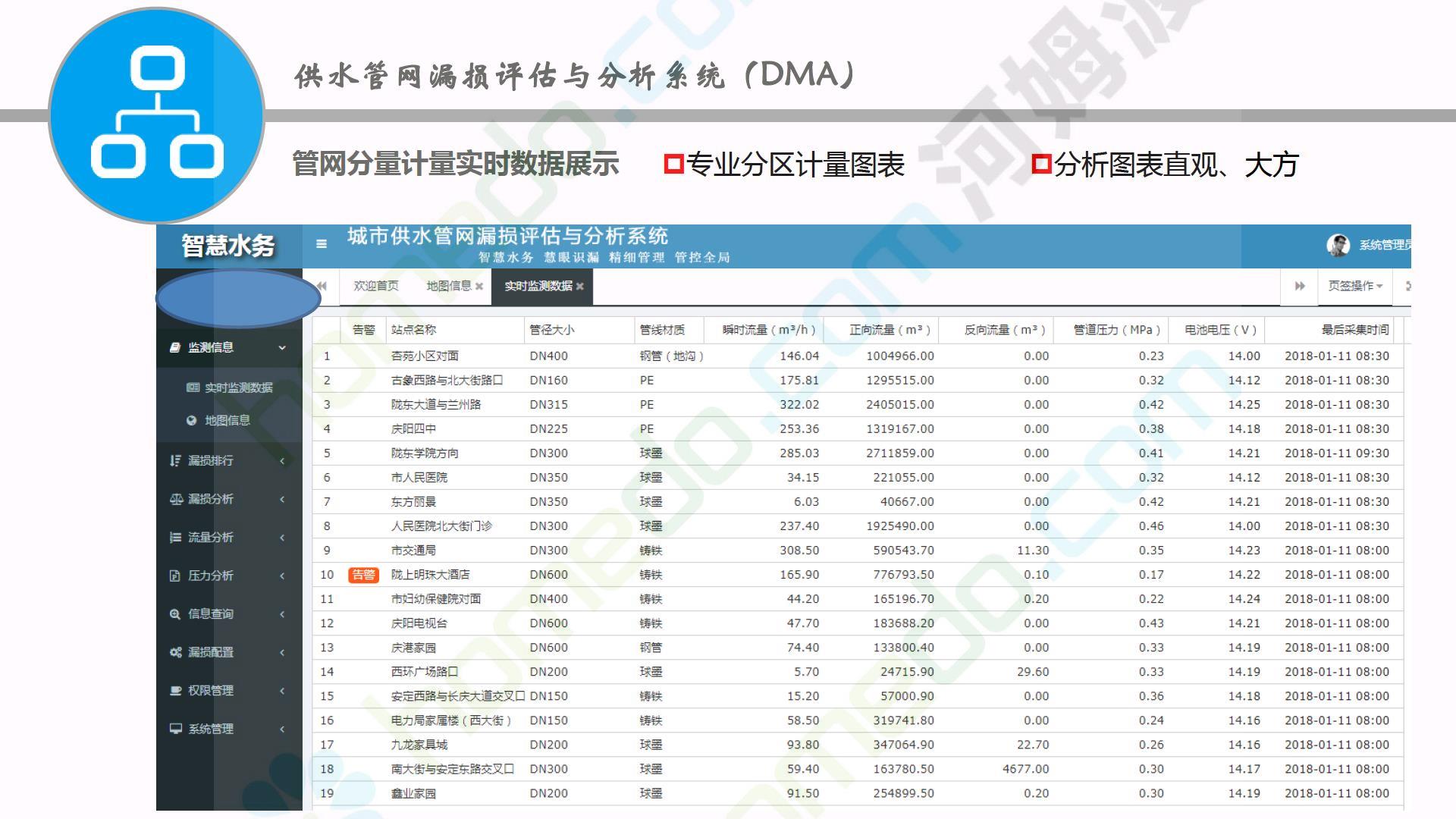Click timestamp 2018-01-11 09:30
This screenshot has height=819, width=1456.
[x=1337, y=453]
